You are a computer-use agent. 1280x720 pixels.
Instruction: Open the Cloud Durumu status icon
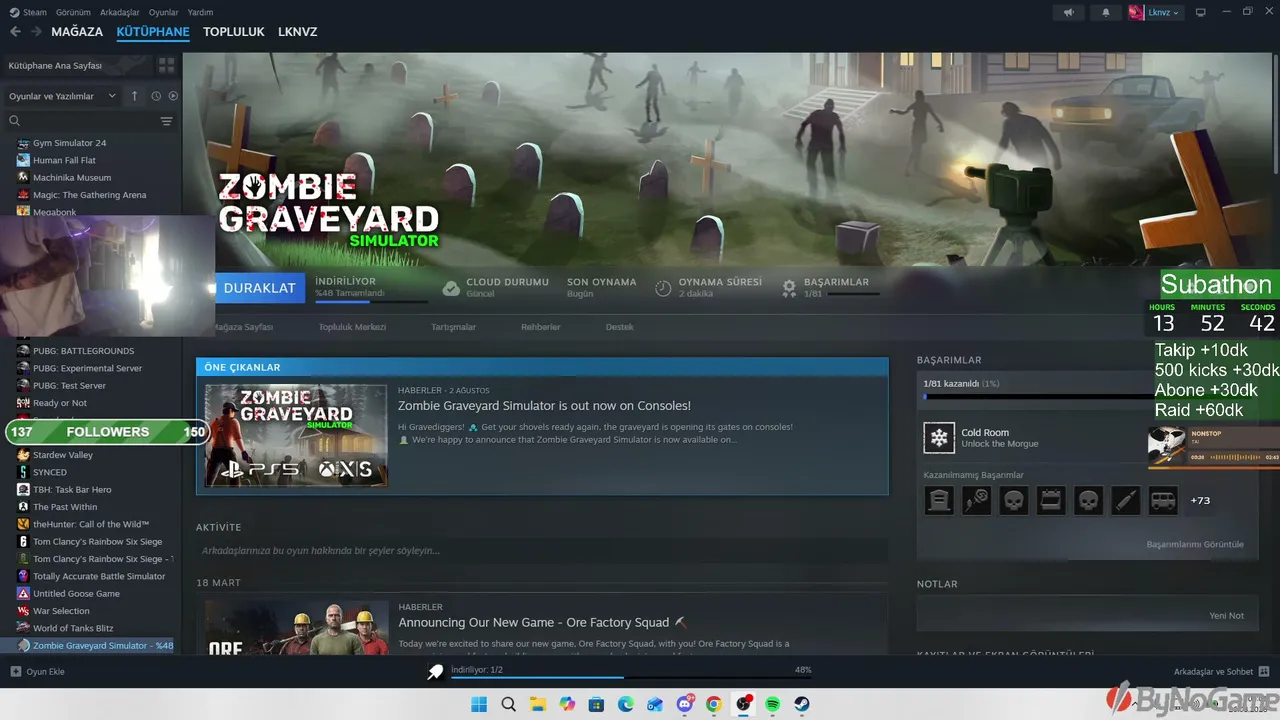[451, 288]
